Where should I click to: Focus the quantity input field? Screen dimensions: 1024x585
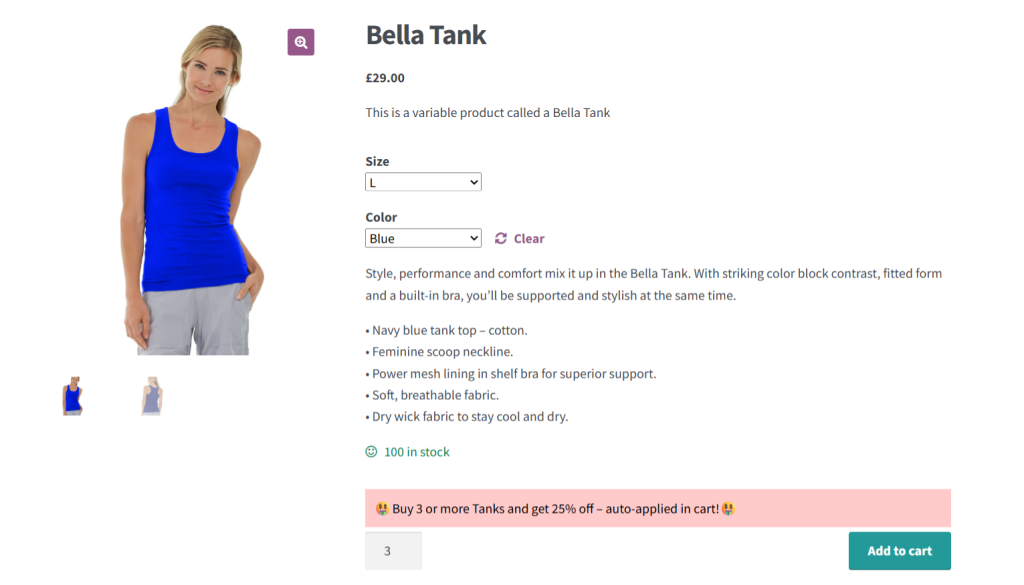393,551
